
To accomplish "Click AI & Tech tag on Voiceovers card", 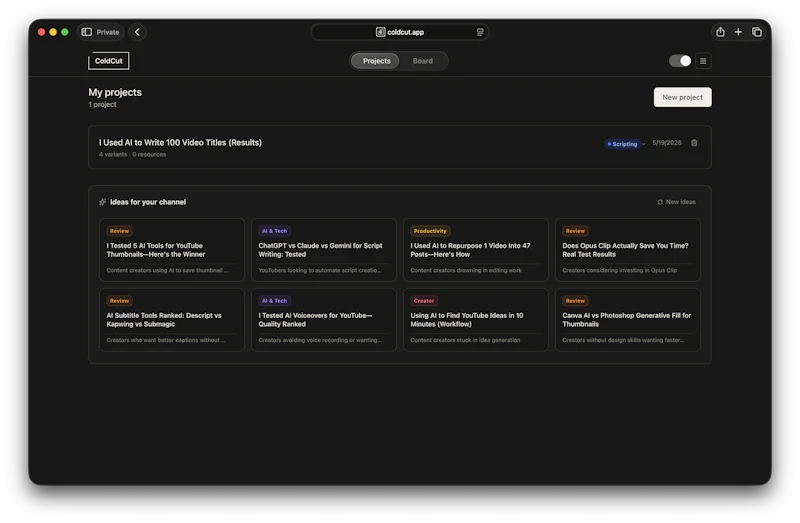I will [274, 301].
